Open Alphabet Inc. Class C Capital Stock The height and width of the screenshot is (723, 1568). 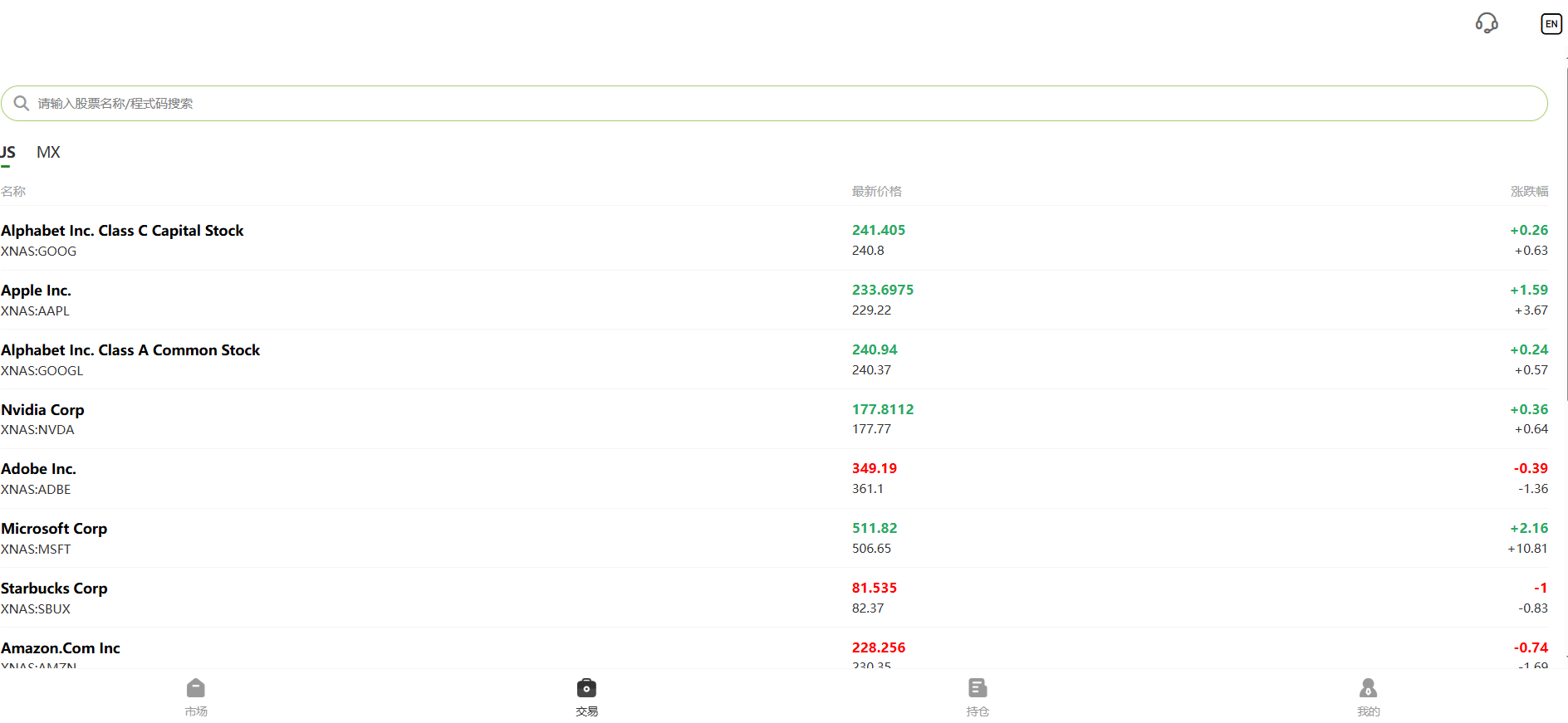click(122, 231)
